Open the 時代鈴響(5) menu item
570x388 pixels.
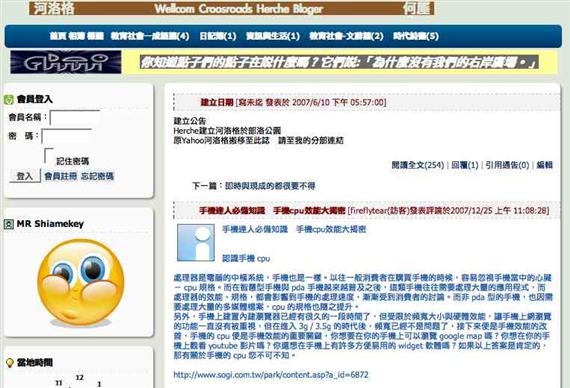click(x=416, y=36)
